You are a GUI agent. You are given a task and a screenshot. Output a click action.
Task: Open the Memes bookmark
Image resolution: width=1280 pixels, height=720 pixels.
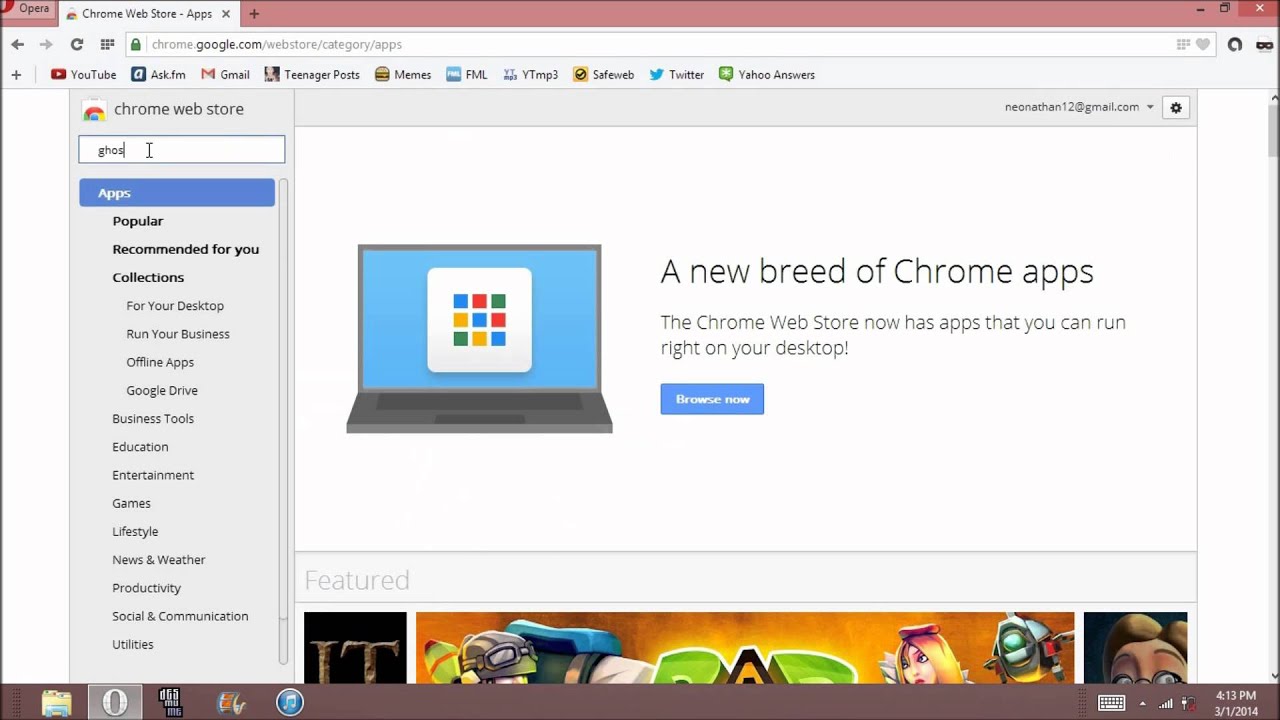click(x=403, y=74)
